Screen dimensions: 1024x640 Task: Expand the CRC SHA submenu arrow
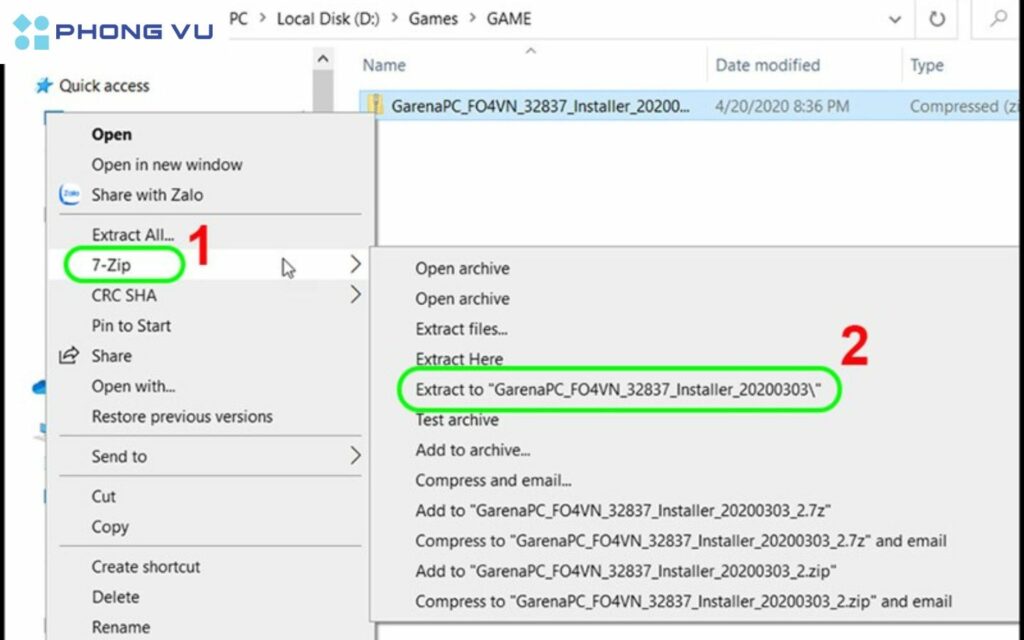[x=355, y=295]
